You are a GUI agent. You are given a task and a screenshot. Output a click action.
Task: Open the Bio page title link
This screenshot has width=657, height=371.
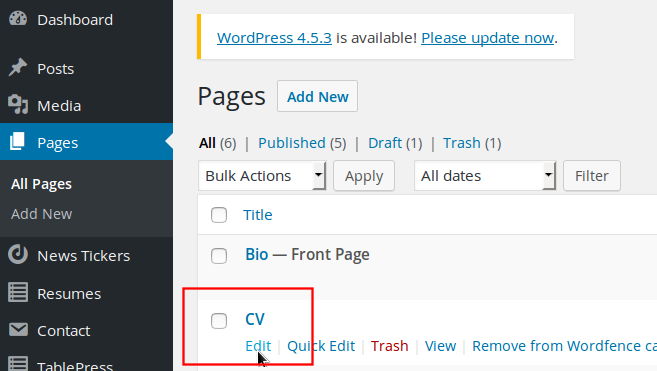pos(256,254)
